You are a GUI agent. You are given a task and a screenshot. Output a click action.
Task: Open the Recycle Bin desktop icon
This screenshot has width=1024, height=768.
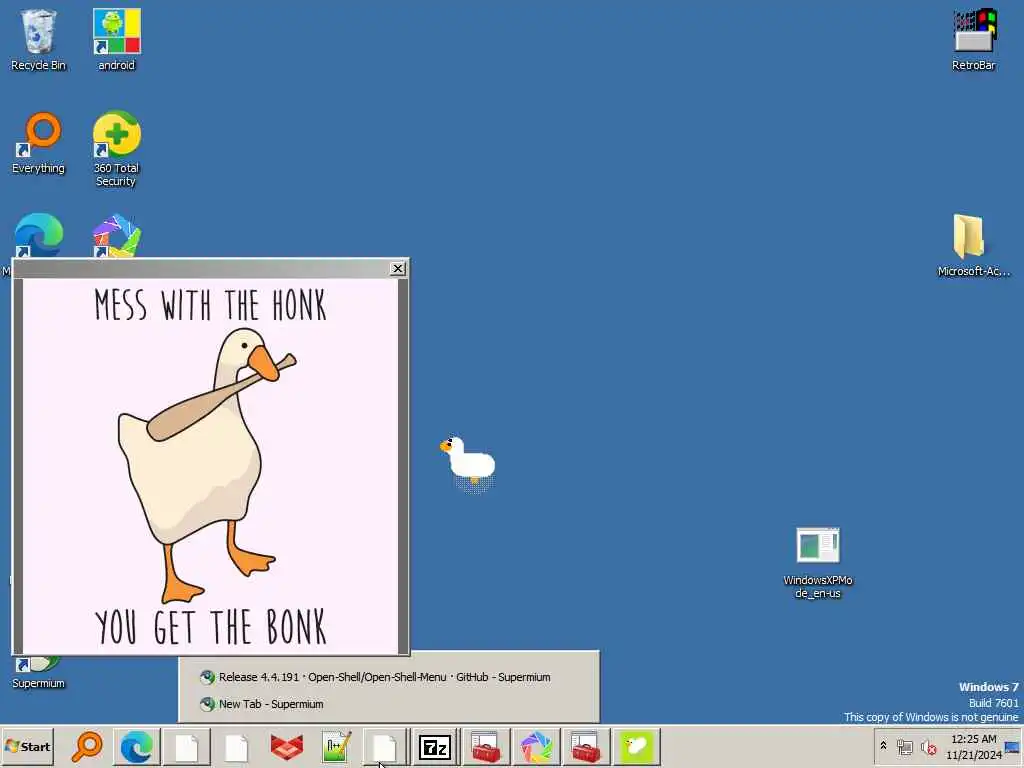39,39
